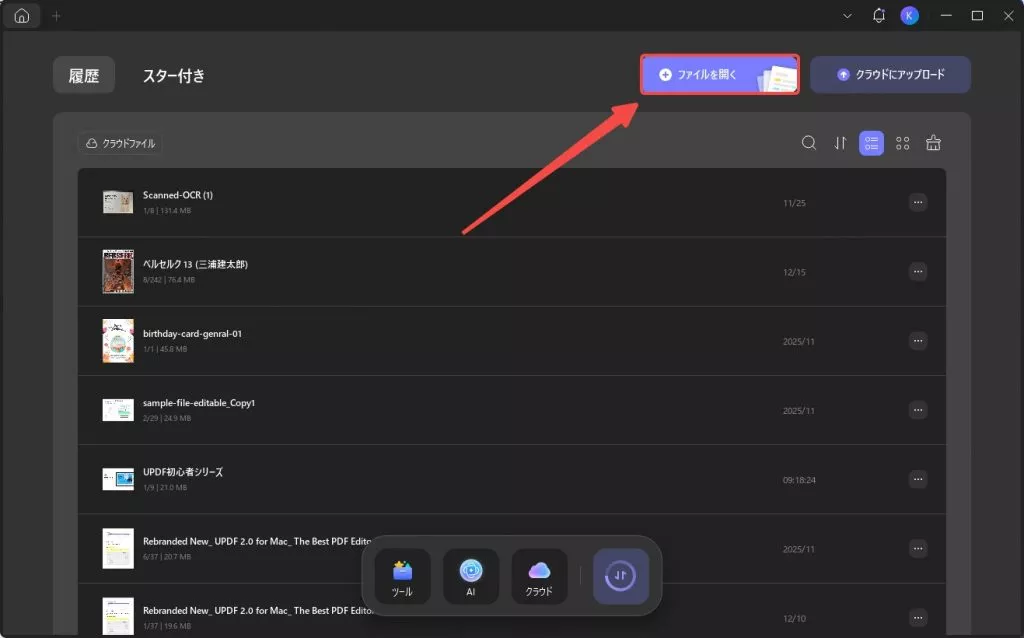The height and width of the screenshot is (638, 1024).
Task: Expand the title bar dropdown chevron
Action: coord(847,16)
